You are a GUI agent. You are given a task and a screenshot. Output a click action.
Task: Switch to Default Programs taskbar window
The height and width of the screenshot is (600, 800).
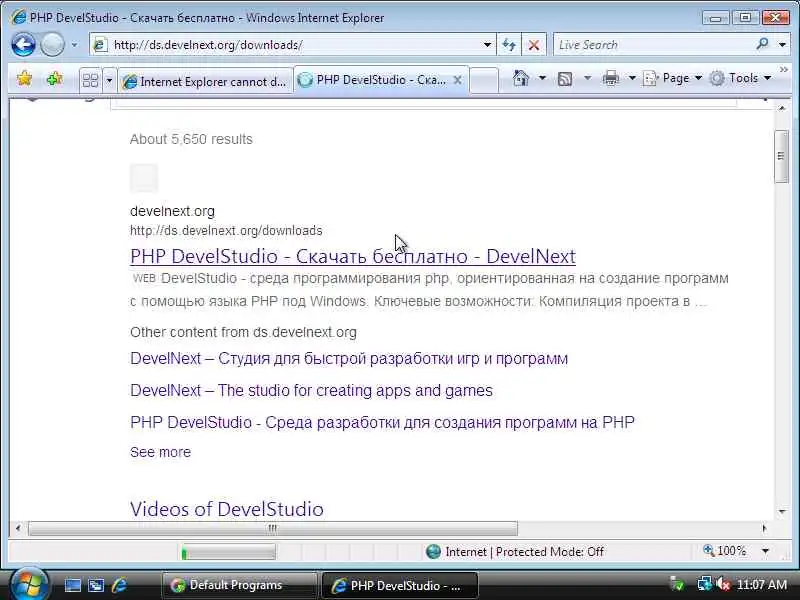(x=239, y=585)
